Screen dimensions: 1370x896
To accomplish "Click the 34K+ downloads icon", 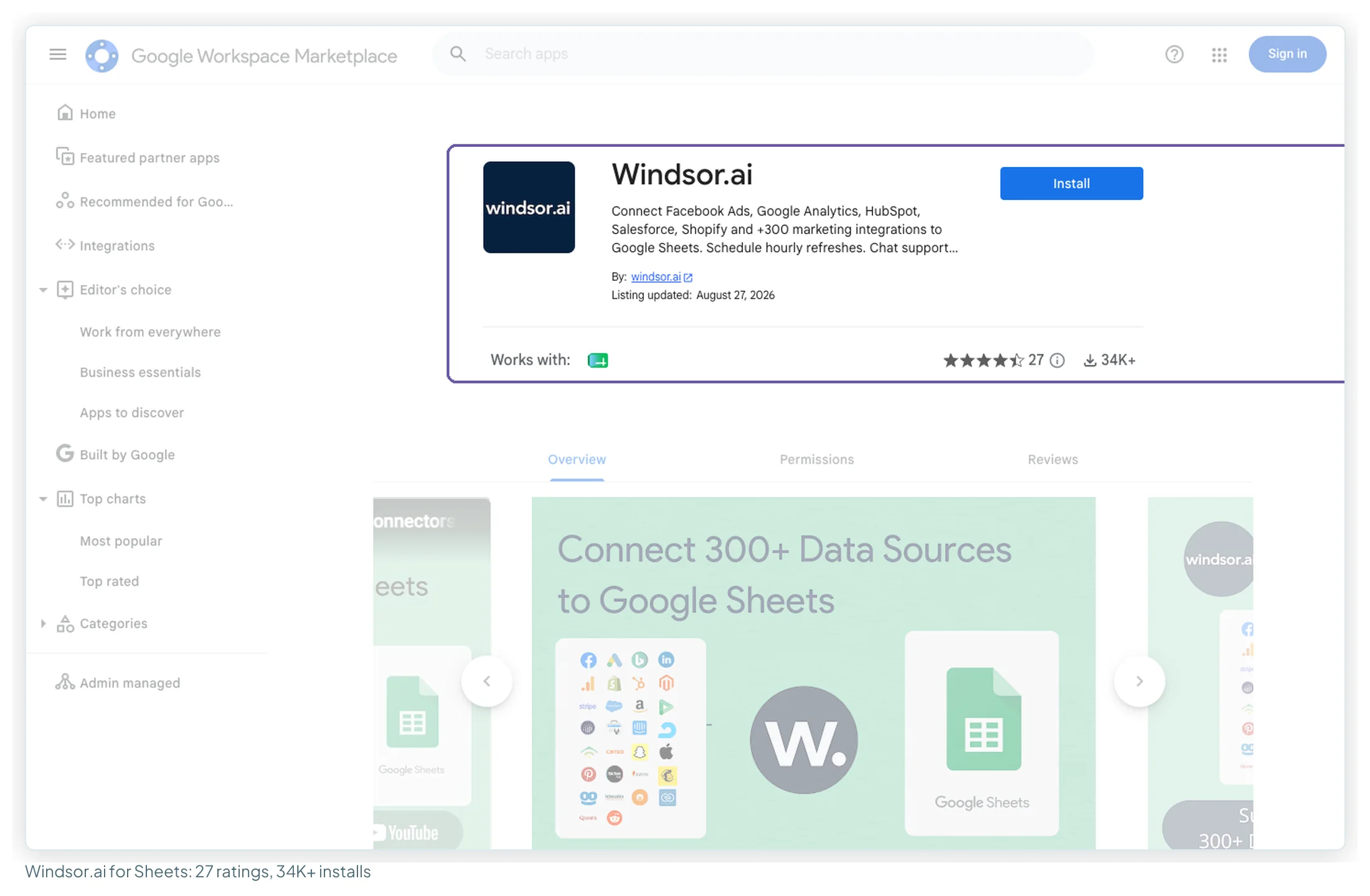I will click(1090, 361).
